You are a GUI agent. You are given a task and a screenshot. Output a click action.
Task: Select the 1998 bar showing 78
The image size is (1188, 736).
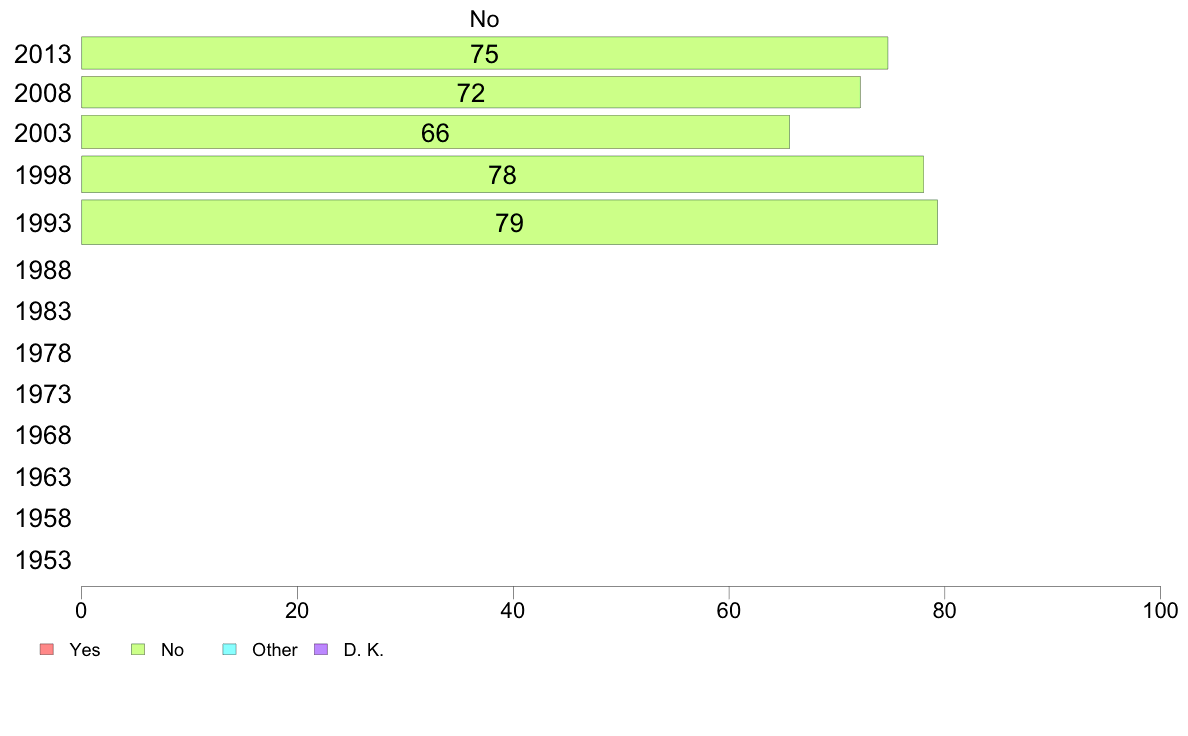pos(502,174)
